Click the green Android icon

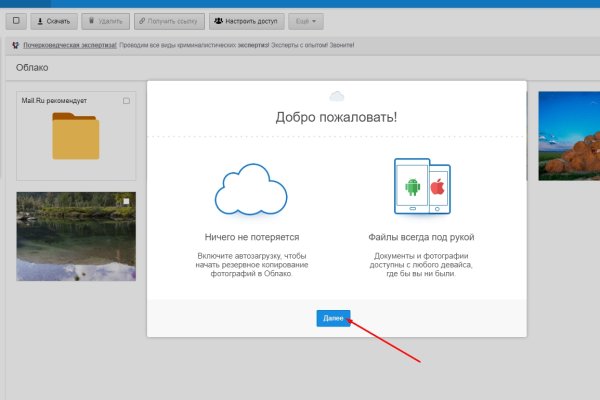[x=411, y=187]
